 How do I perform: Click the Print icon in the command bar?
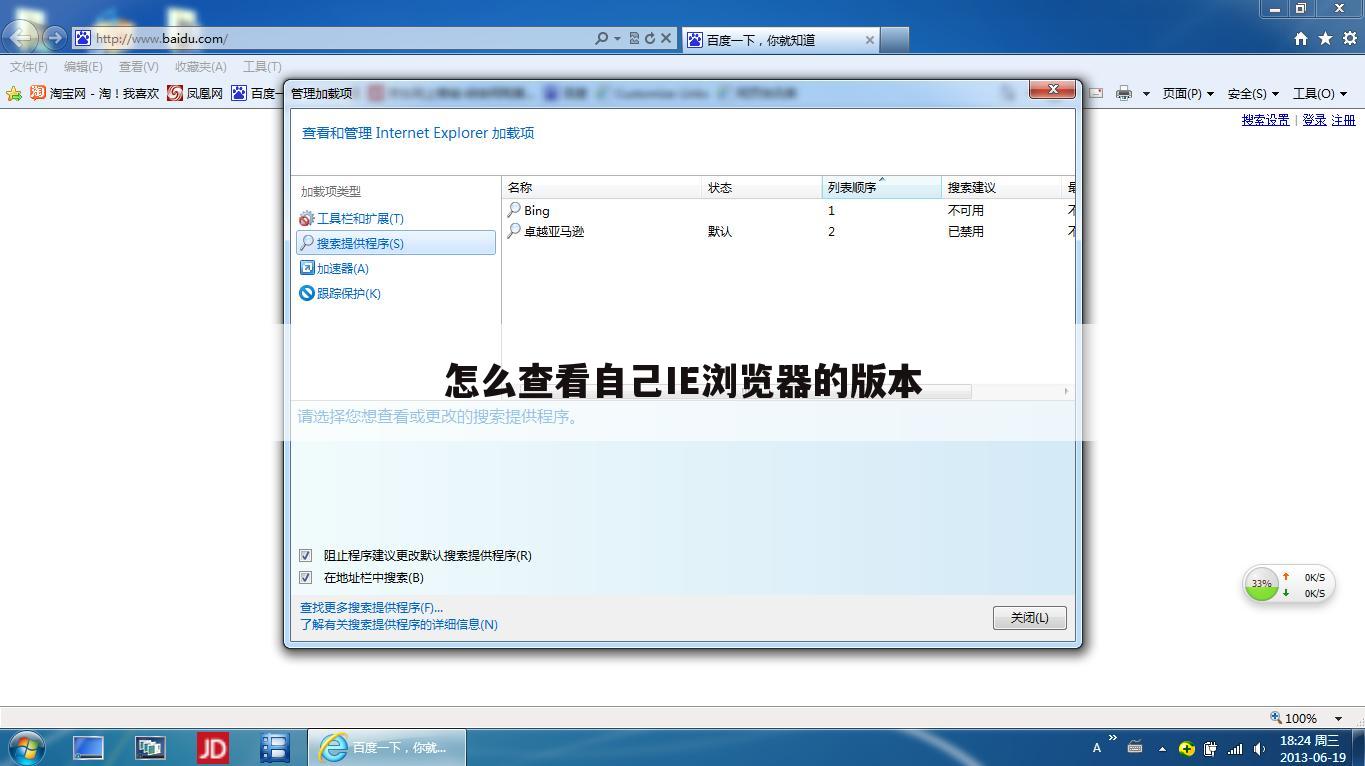[1124, 93]
